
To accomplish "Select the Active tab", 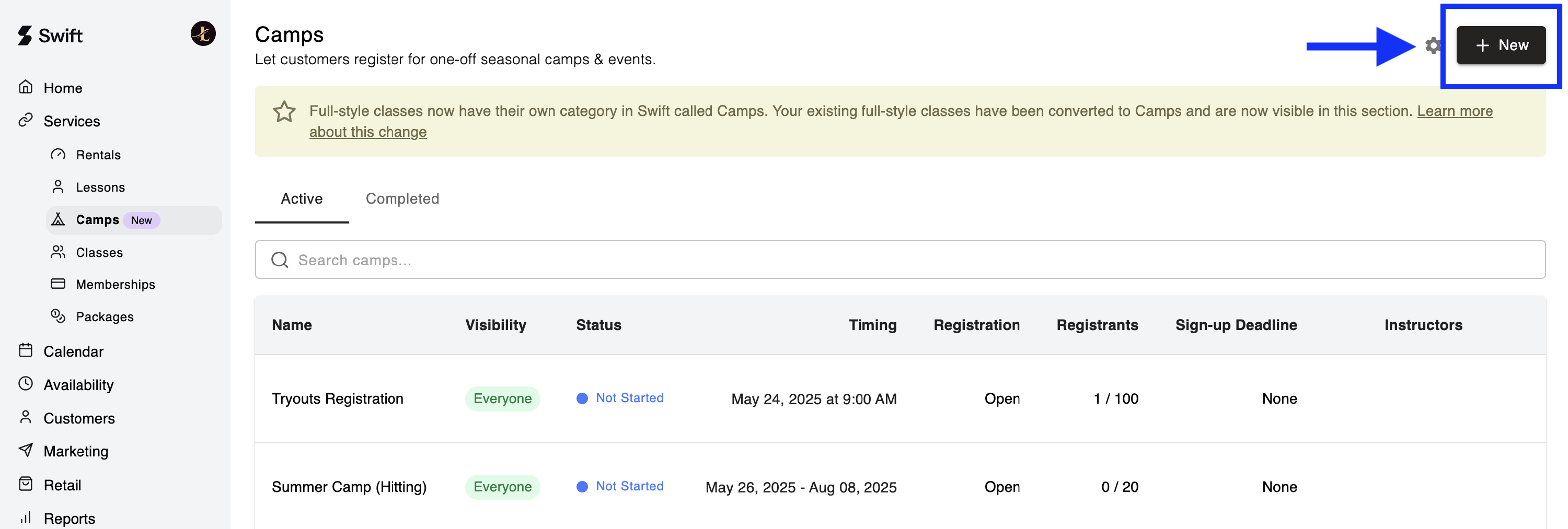I will coord(301,199).
